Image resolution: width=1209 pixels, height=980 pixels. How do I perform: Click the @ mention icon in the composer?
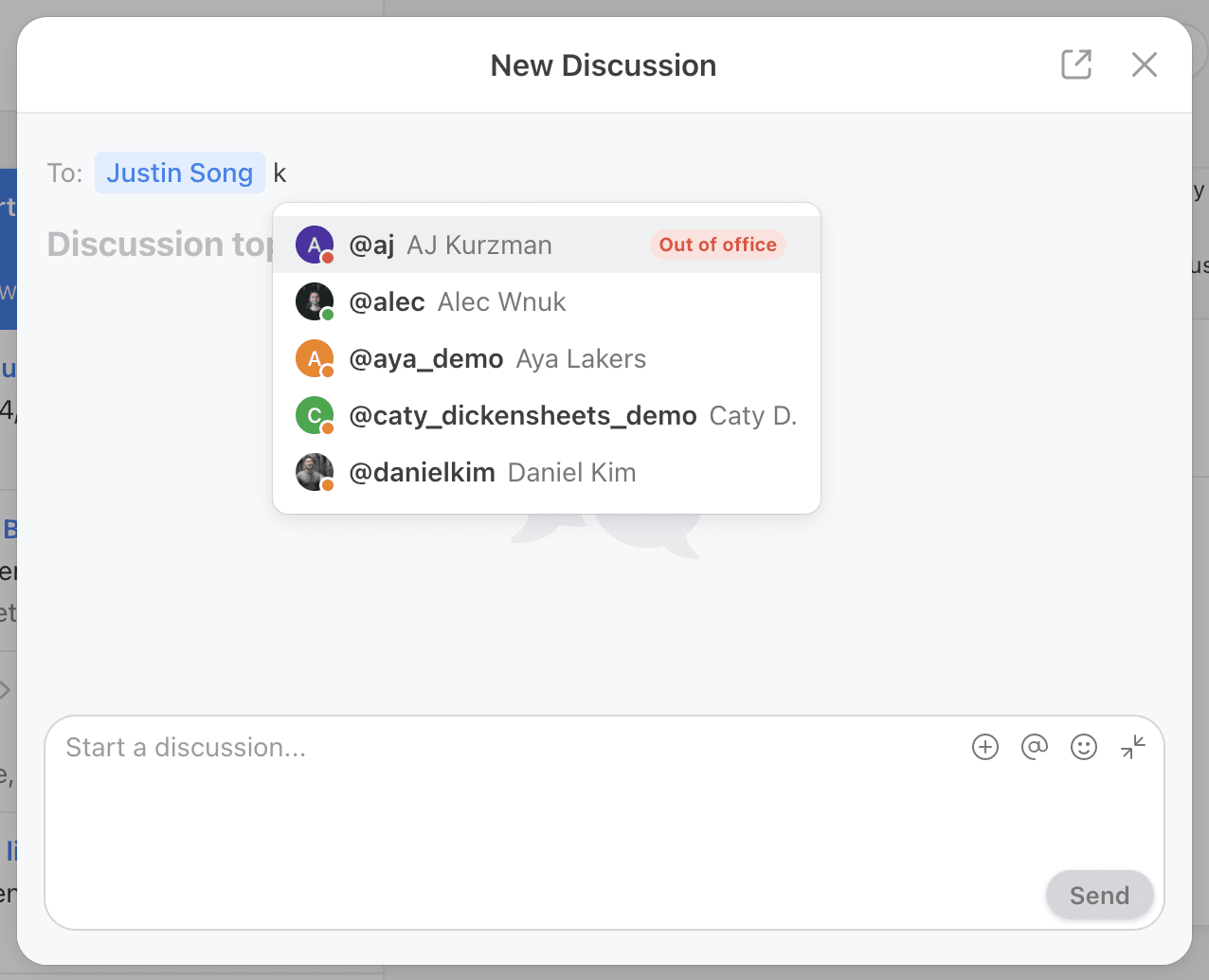pos(1035,747)
